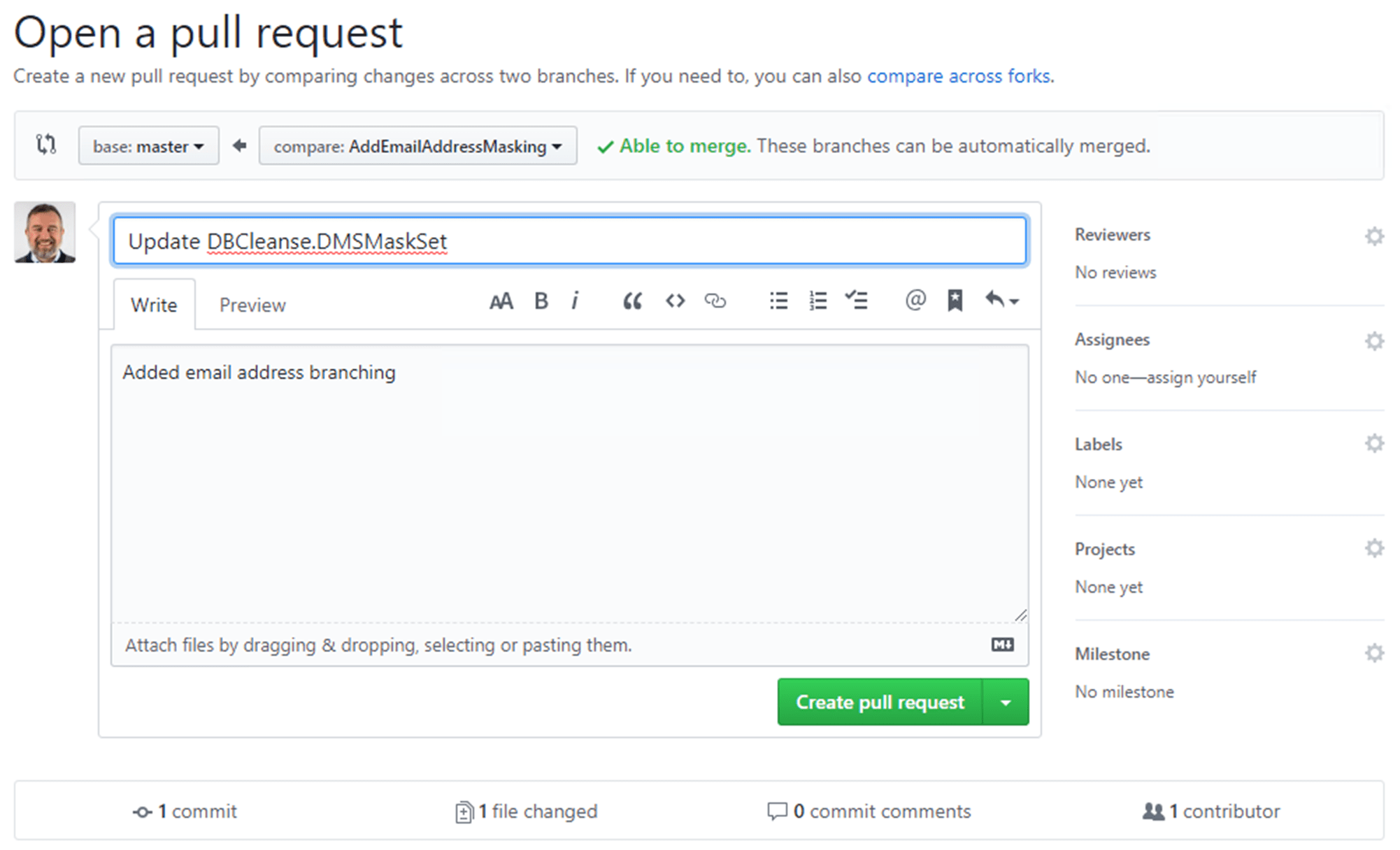Open the Reviewers gear settings
This screenshot has height=850, width=1400.
point(1374,236)
